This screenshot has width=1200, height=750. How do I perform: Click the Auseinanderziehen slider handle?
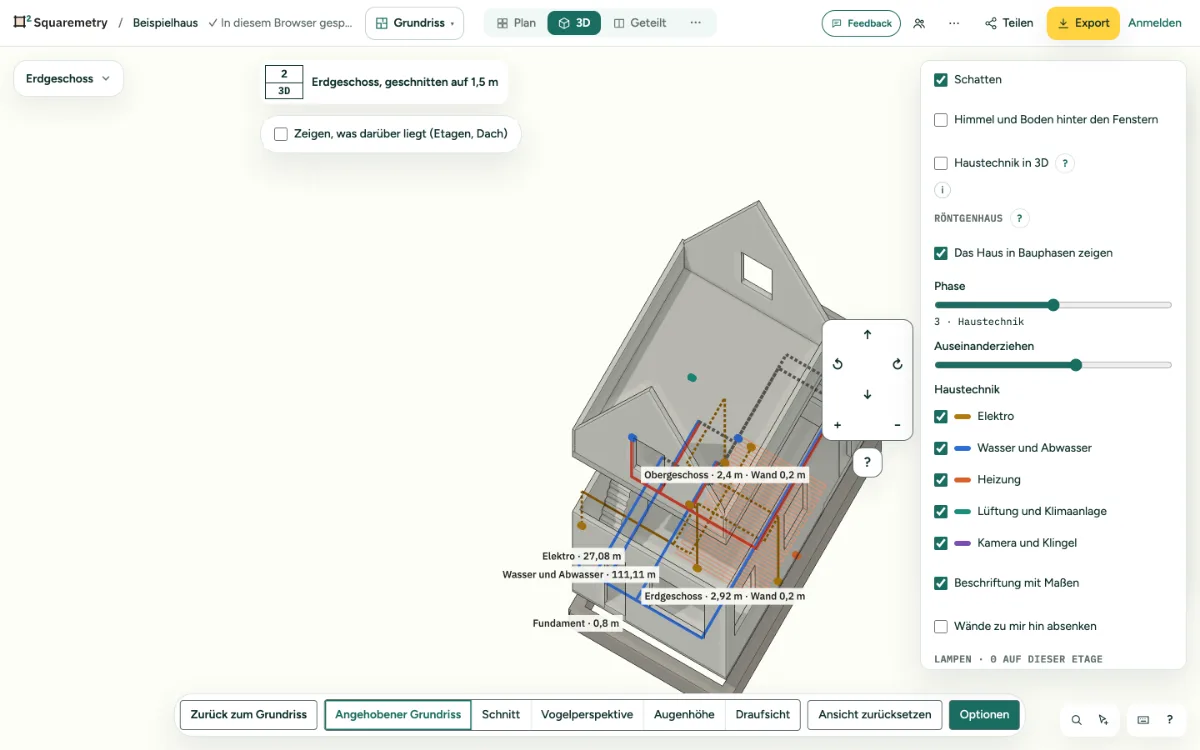pos(1076,365)
